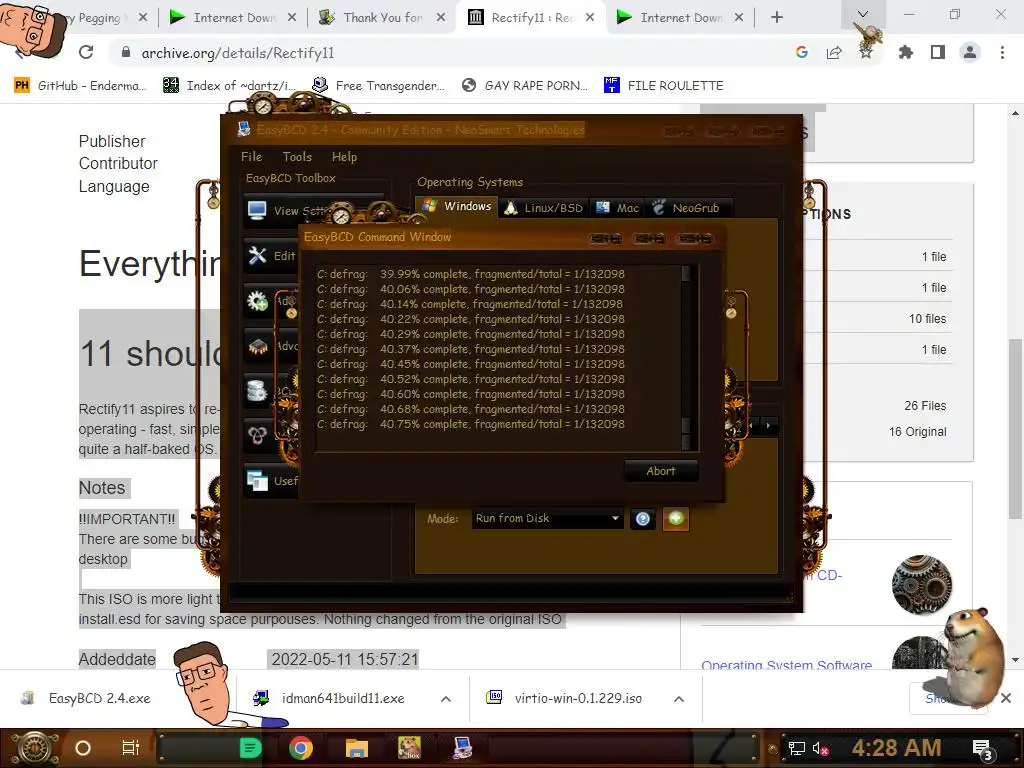This screenshot has width=1024, height=768.
Task: Click the blue help question mark icon
Action: [643, 519]
